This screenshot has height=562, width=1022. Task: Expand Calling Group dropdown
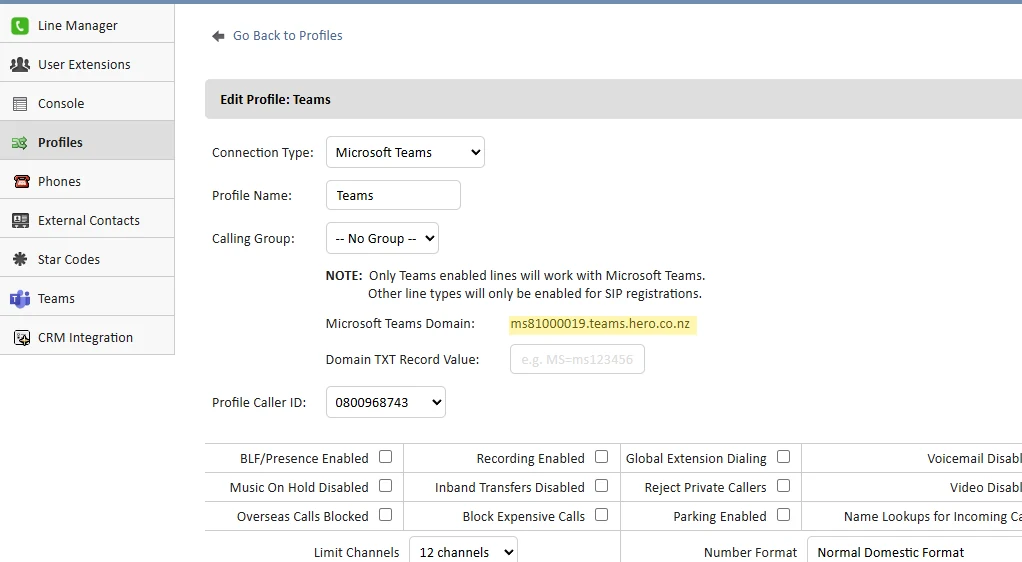[x=382, y=239]
